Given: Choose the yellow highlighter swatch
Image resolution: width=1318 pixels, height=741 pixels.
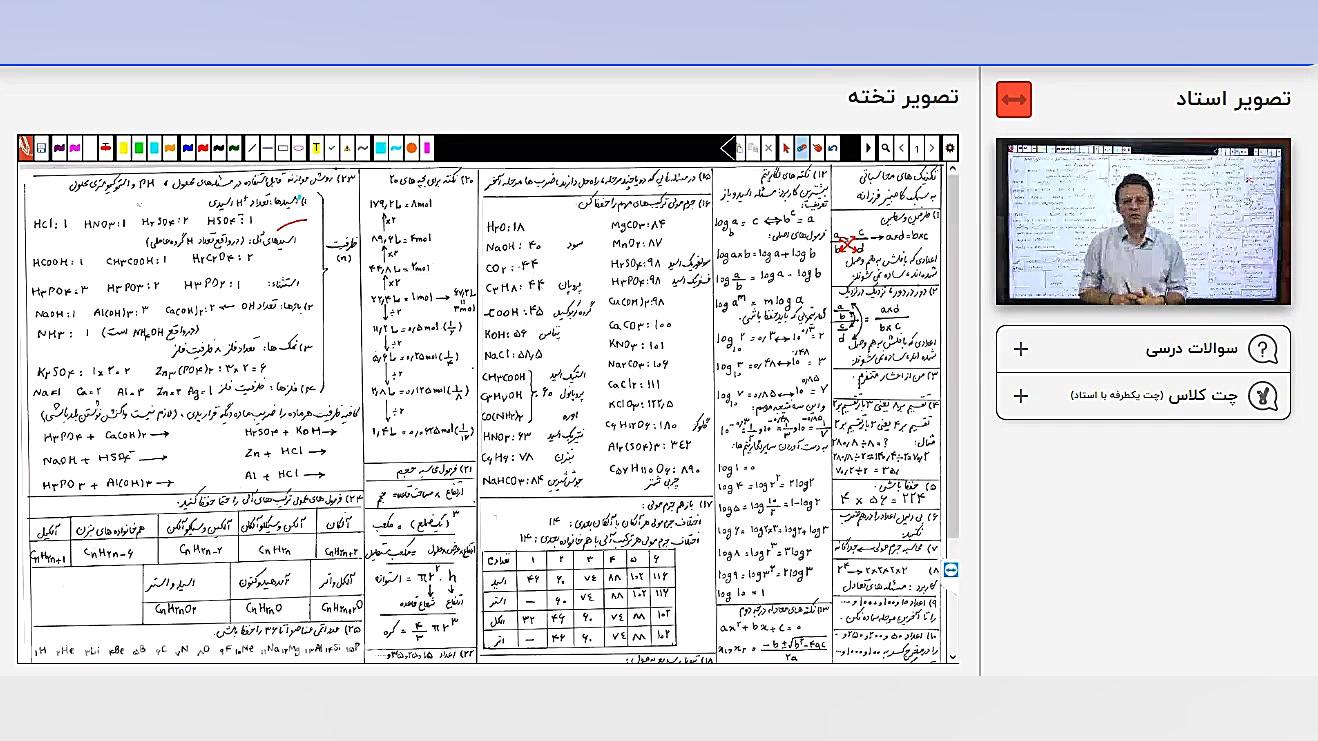Looking at the screenshot, I should (x=123, y=148).
